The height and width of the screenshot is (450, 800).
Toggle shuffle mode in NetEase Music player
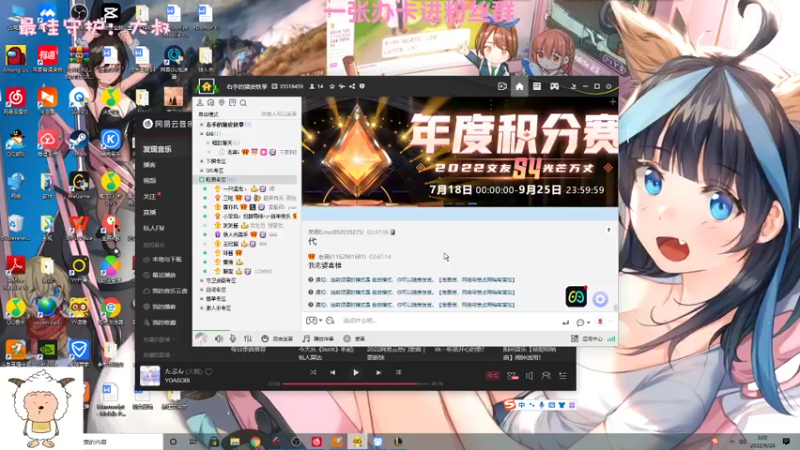click(313, 373)
